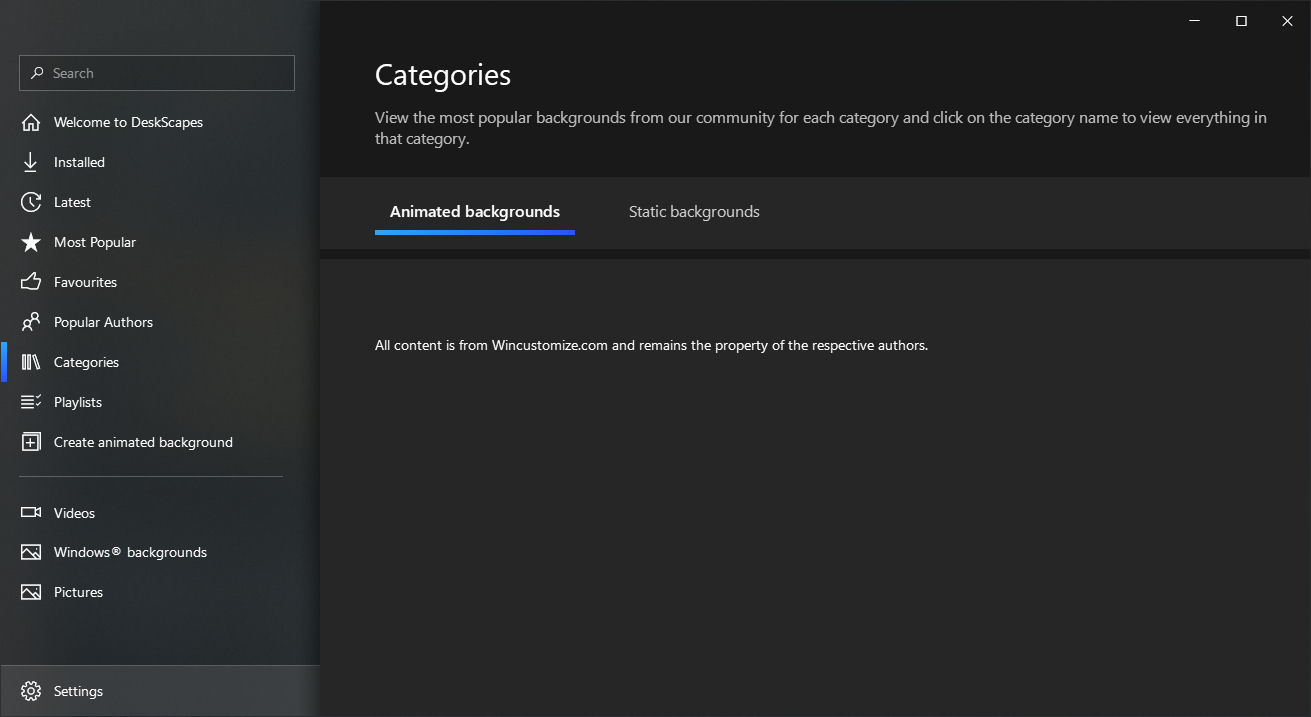The image size is (1311, 717).
Task: Select the Categories label in the navigation
Action: pyautogui.click(x=86, y=362)
